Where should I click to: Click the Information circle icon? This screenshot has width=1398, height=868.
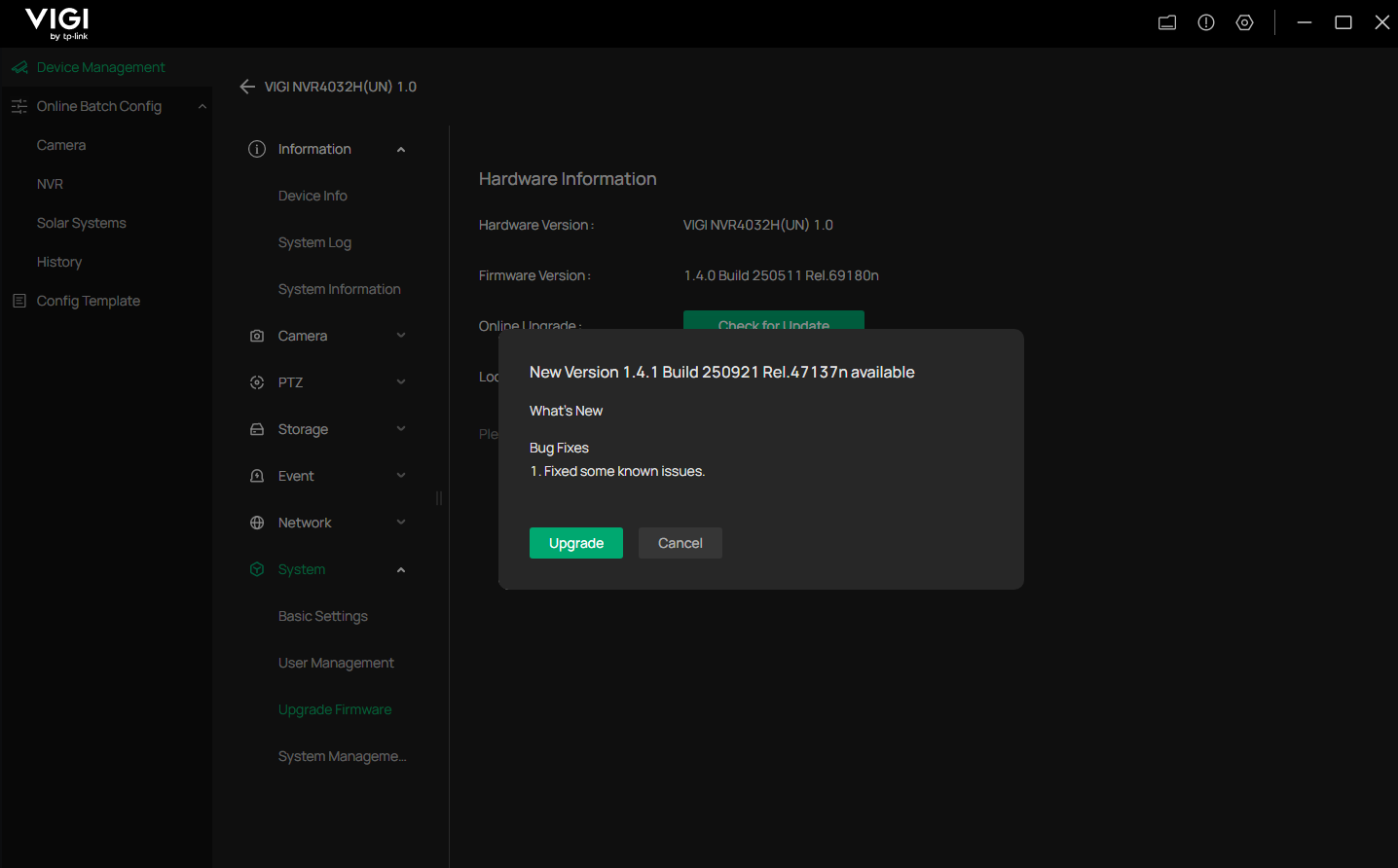tap(256, 148)
